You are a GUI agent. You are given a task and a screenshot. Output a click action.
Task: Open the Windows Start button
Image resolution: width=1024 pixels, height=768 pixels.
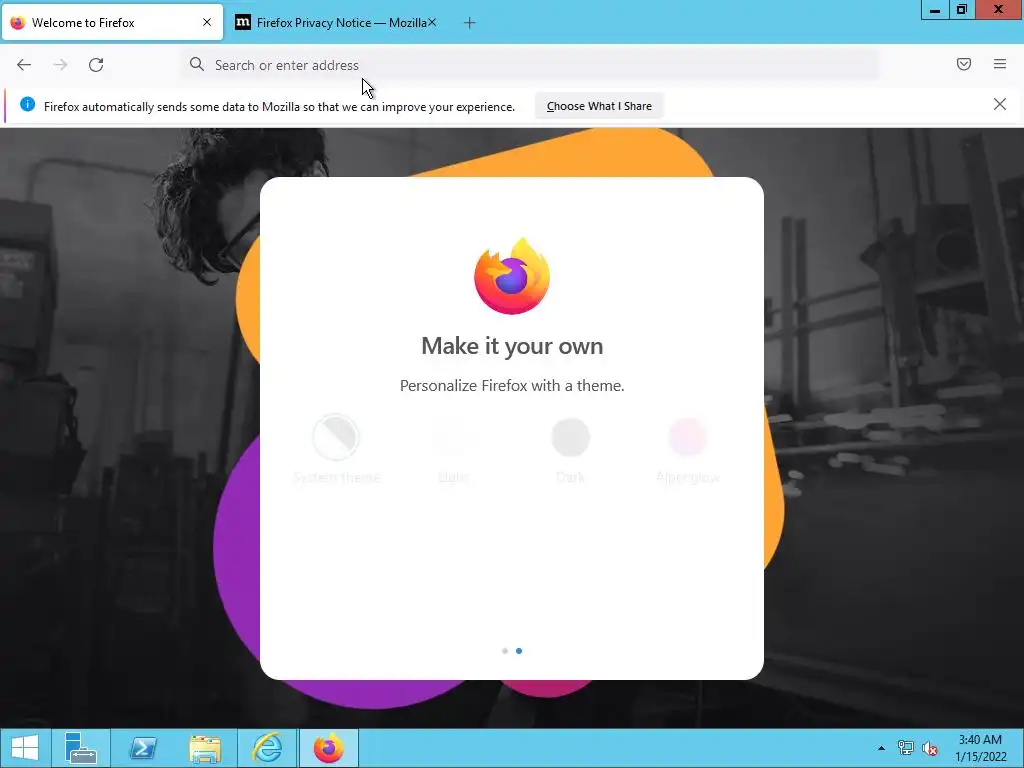25,748
